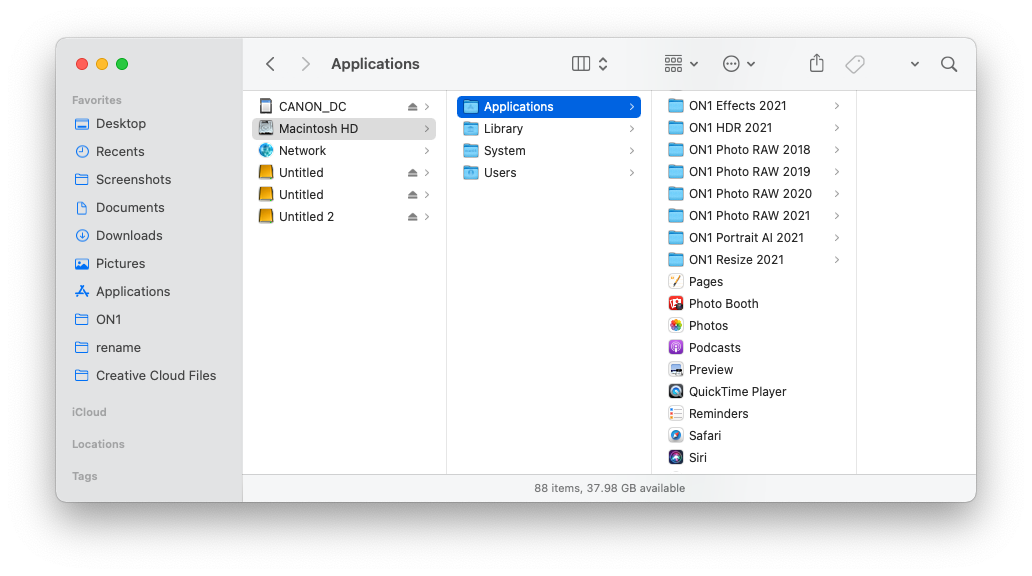The width and height of the screenshot is (1032, 576).
Task: Select the Users folder
Action: 500,173
